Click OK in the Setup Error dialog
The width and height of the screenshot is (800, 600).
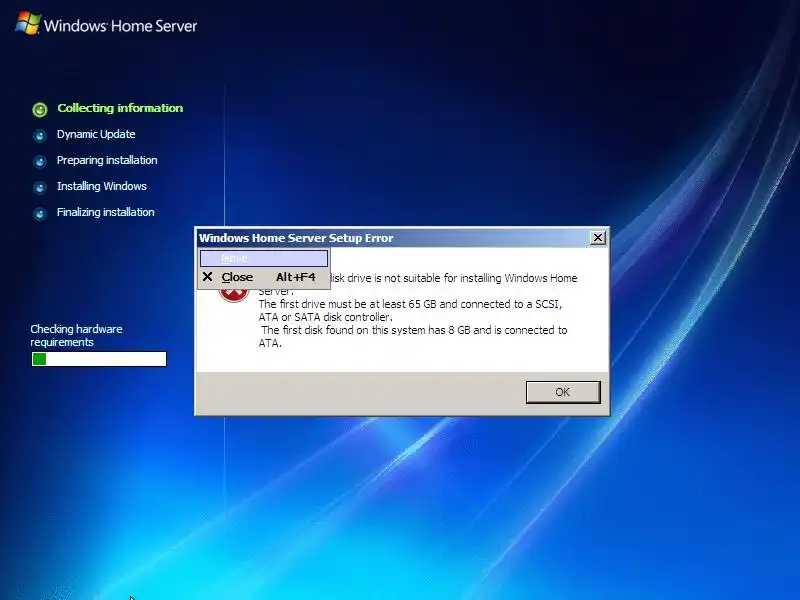click(563, 392)
